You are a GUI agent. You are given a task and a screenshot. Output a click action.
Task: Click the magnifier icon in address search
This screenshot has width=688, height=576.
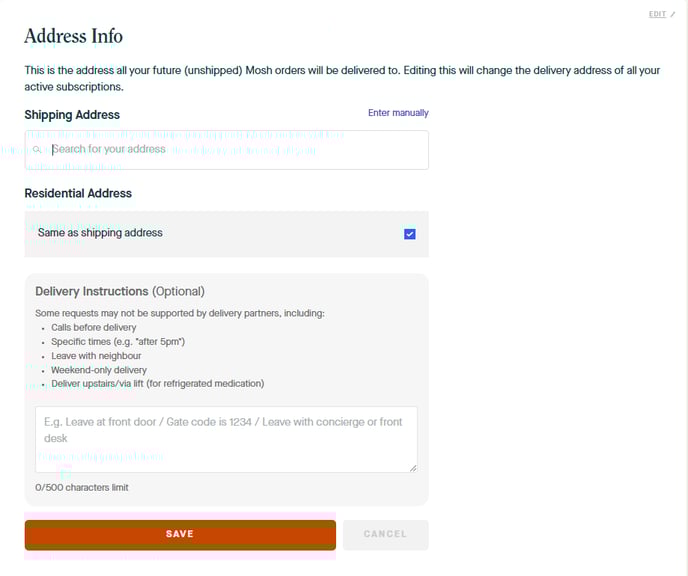click(37, 150)
